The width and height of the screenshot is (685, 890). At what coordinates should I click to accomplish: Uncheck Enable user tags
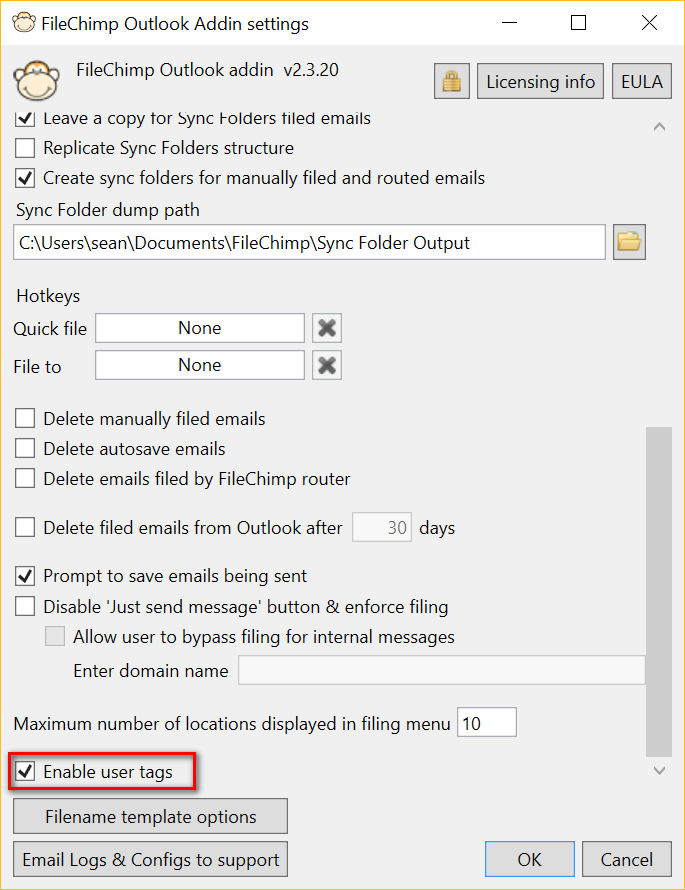(25, 772)
